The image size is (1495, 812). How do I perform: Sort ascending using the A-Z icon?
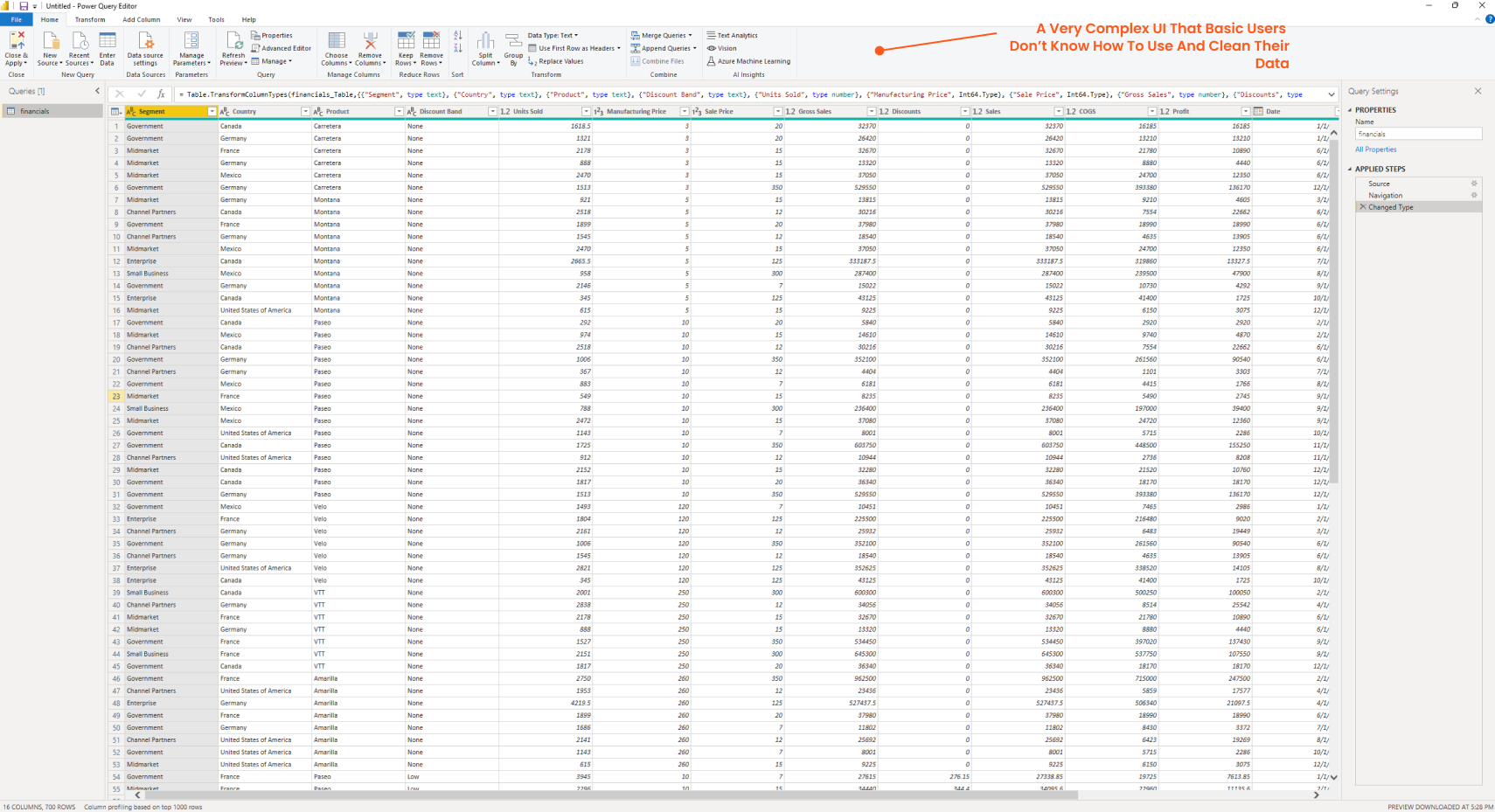[x=458, y=36]
